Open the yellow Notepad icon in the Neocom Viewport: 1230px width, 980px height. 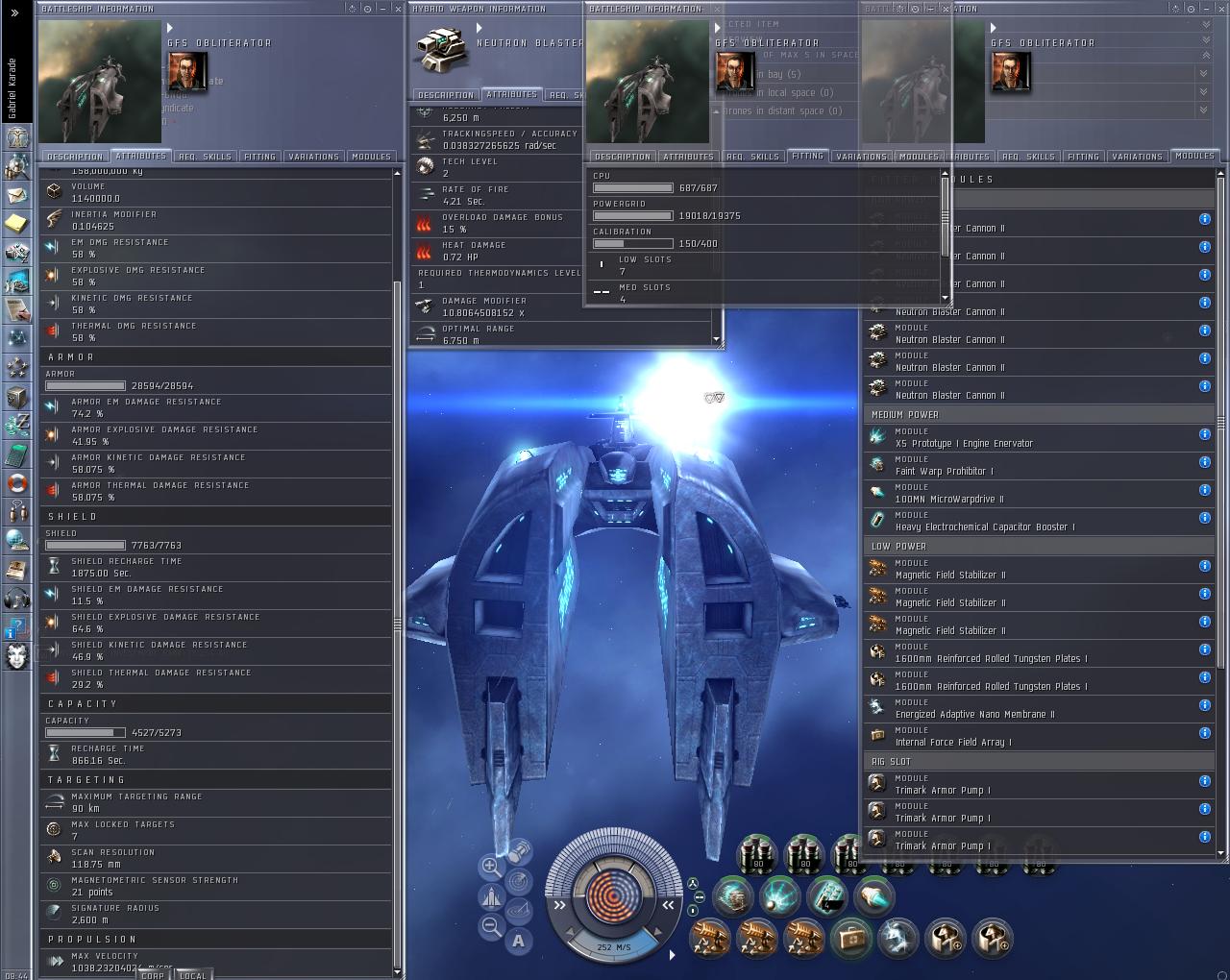16,224
